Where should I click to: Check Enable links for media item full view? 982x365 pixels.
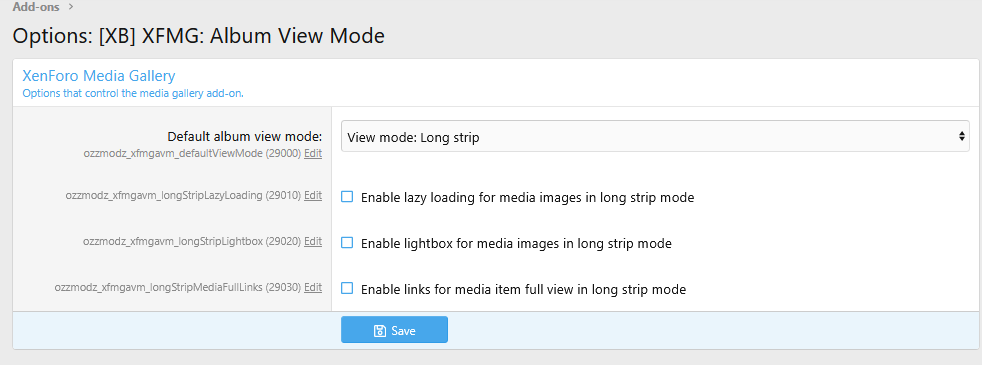[347, 289]
